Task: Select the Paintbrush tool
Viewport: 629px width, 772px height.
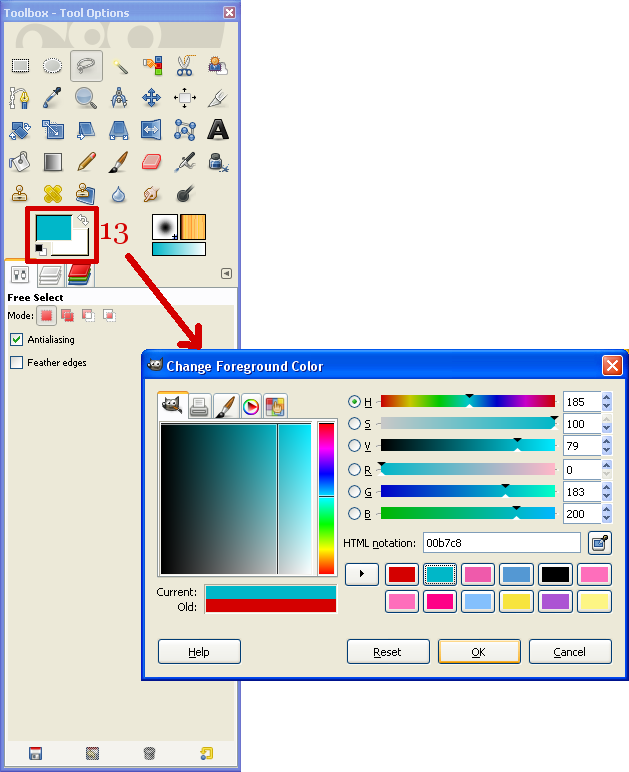Action: [119, 162]
